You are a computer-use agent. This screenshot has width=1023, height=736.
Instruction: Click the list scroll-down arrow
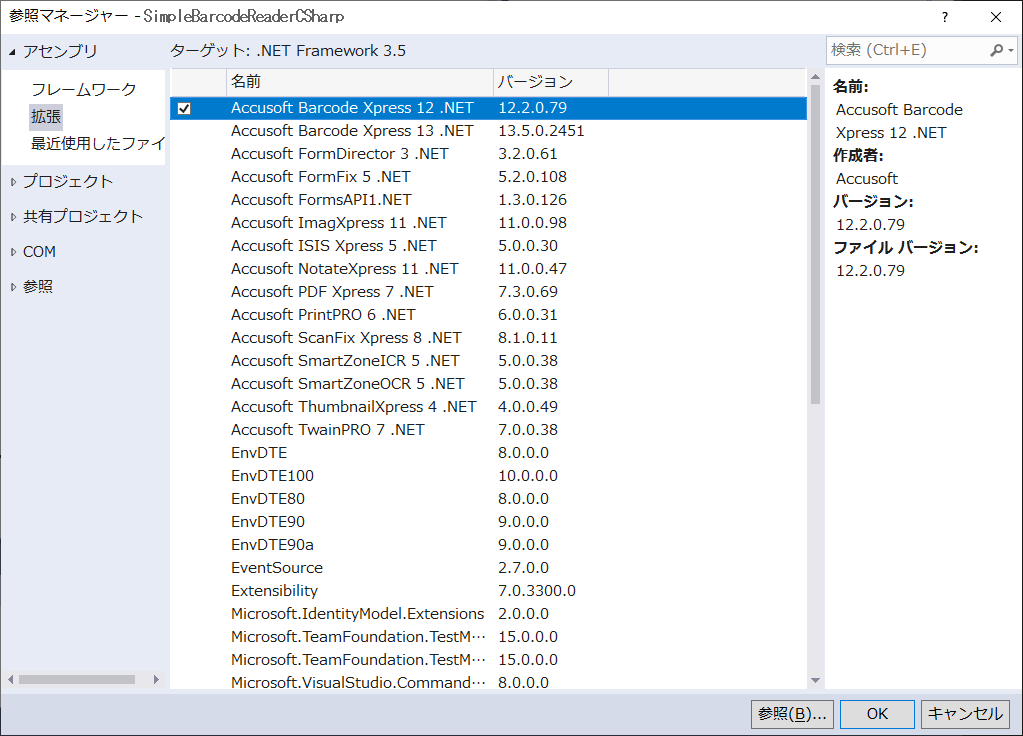[x=815, y=681]
